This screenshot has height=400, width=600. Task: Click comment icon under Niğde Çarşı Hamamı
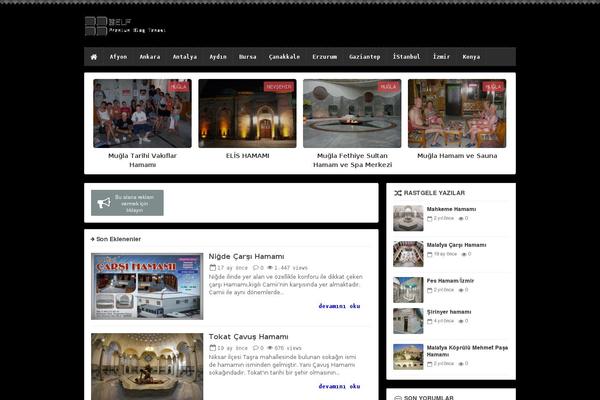click(x=256, y=268)
